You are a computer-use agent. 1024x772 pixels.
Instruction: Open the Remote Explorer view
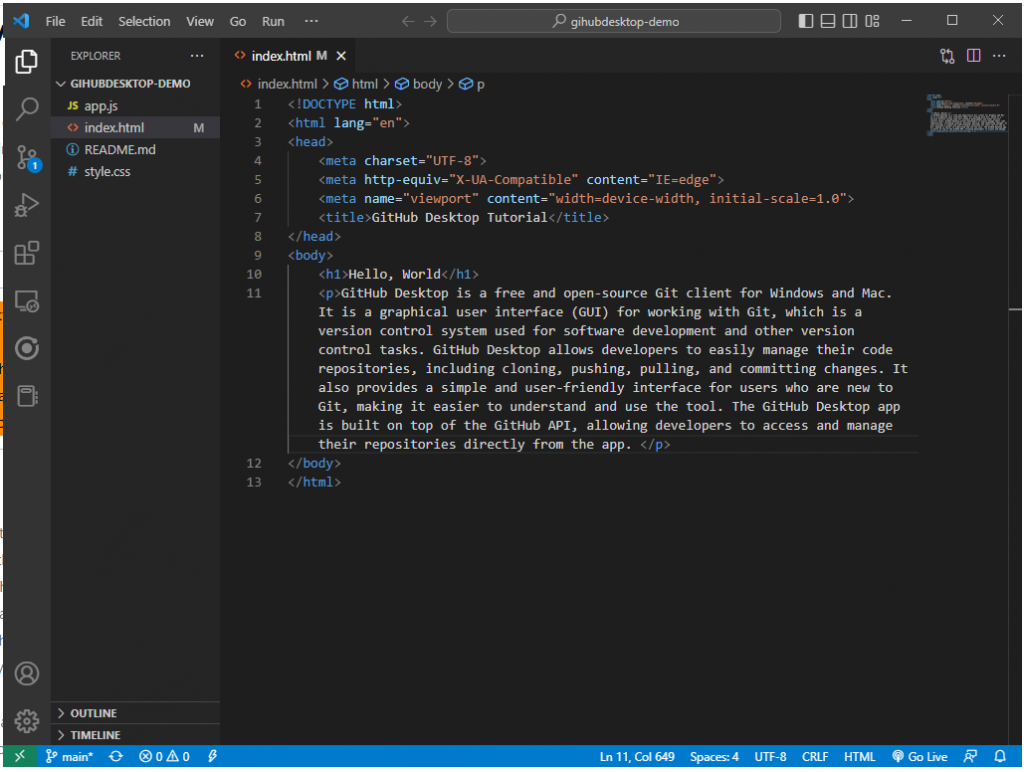27,301
